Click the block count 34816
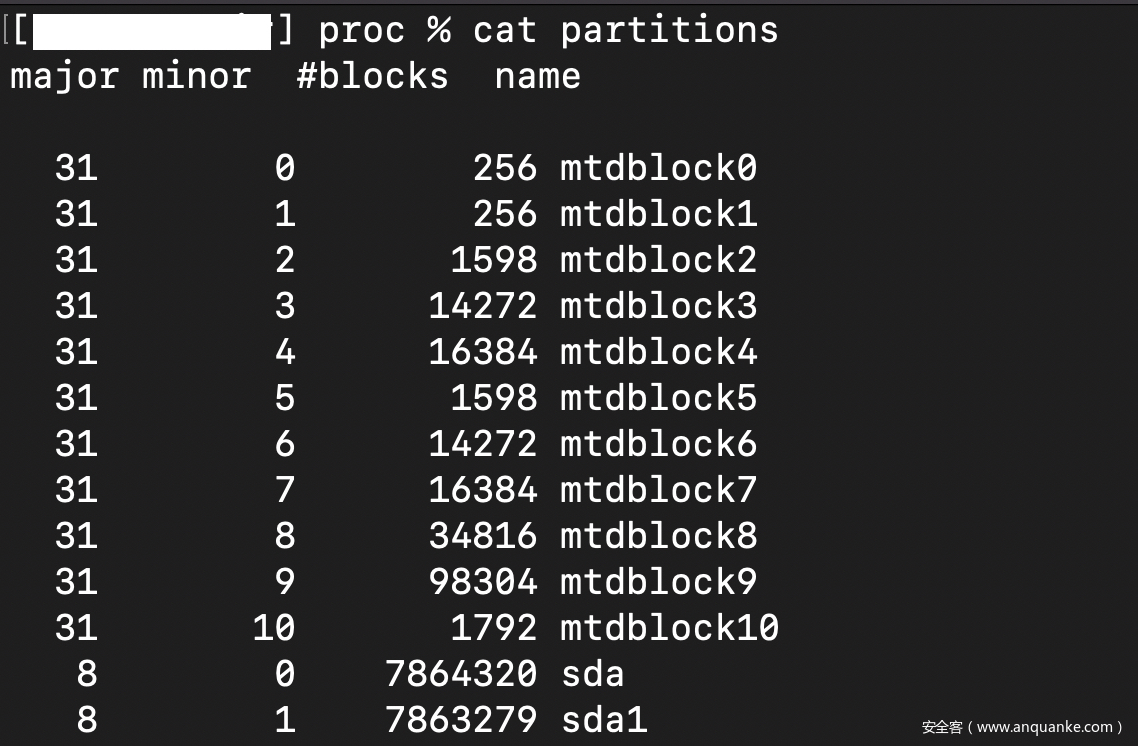Image resolution: width=1138 pixels, height=746 pixels. tap(483, 536)
